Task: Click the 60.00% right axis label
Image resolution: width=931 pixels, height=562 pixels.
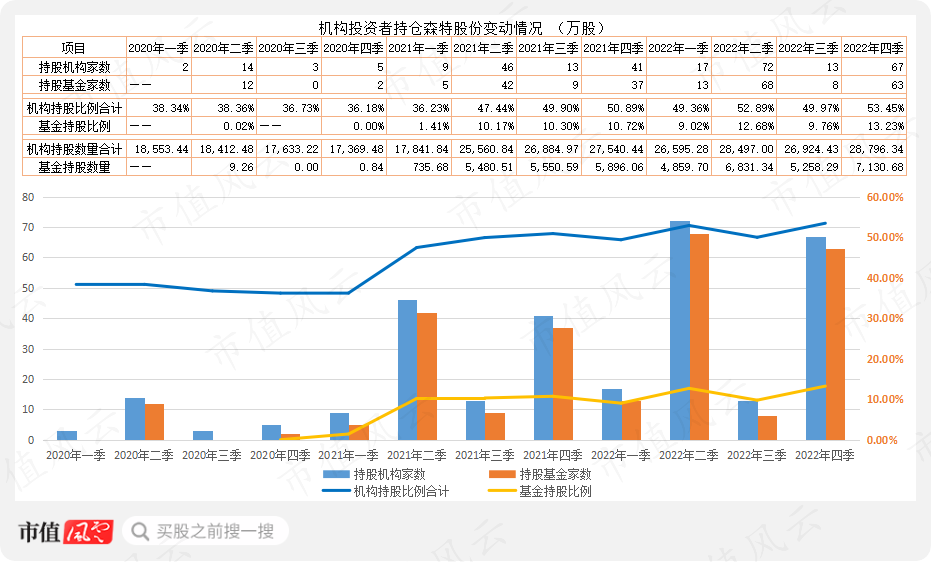Action: tap(885, 197)
